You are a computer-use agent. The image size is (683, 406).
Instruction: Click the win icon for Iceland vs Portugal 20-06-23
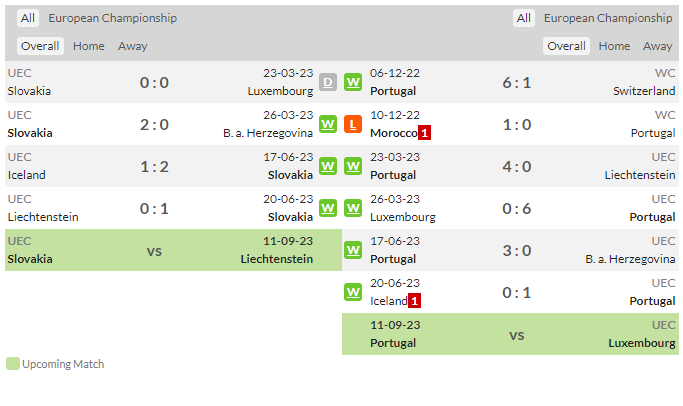[x=353, y=292]
